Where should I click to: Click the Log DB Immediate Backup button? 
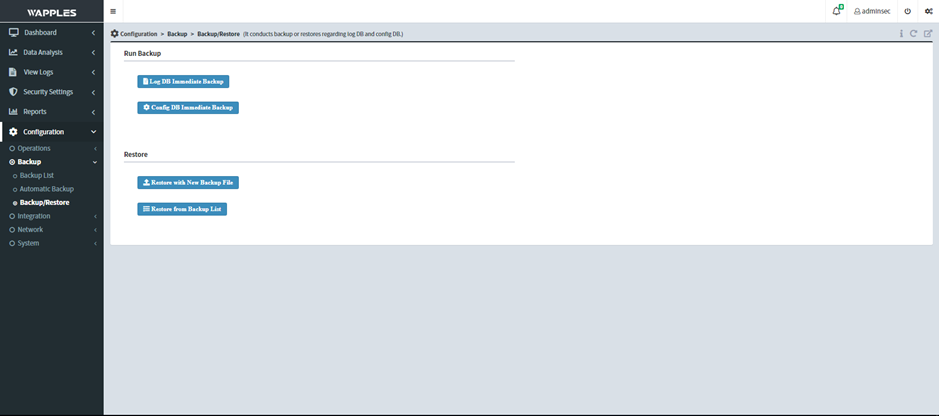tap(183, 81)
